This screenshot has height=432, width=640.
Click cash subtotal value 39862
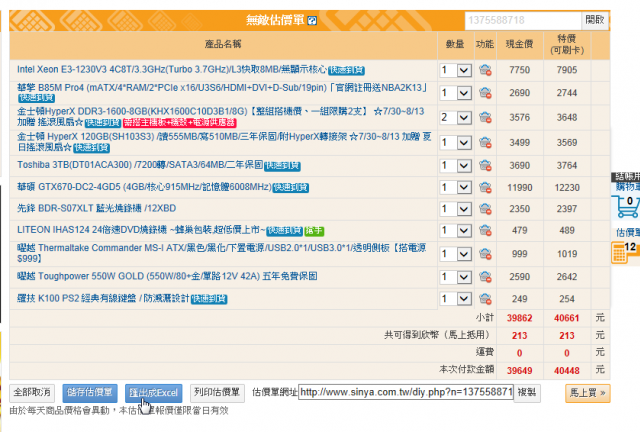[519, 318]
